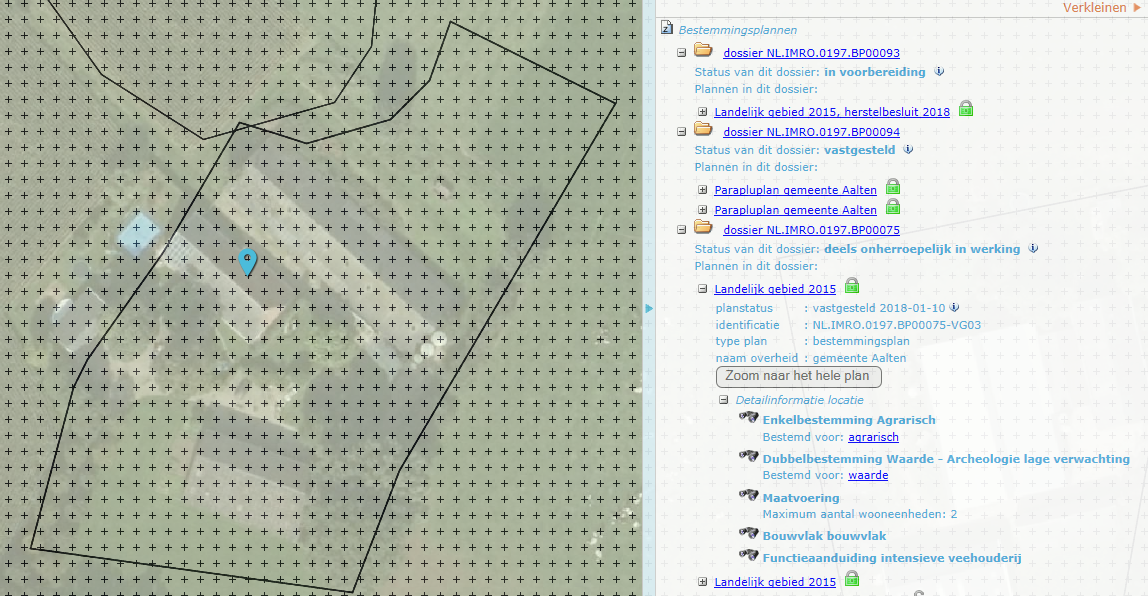The height and width of the screenshot is (596, 1148).
Task: Click 'bestemmingsplan' type plan value
Action: pyautogui.click(x=860, y=341)
